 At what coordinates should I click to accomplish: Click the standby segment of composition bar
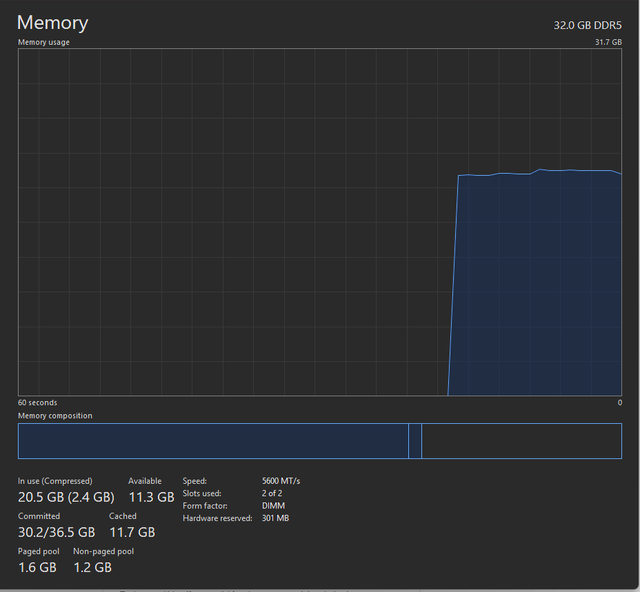click(x=522, y=441)
